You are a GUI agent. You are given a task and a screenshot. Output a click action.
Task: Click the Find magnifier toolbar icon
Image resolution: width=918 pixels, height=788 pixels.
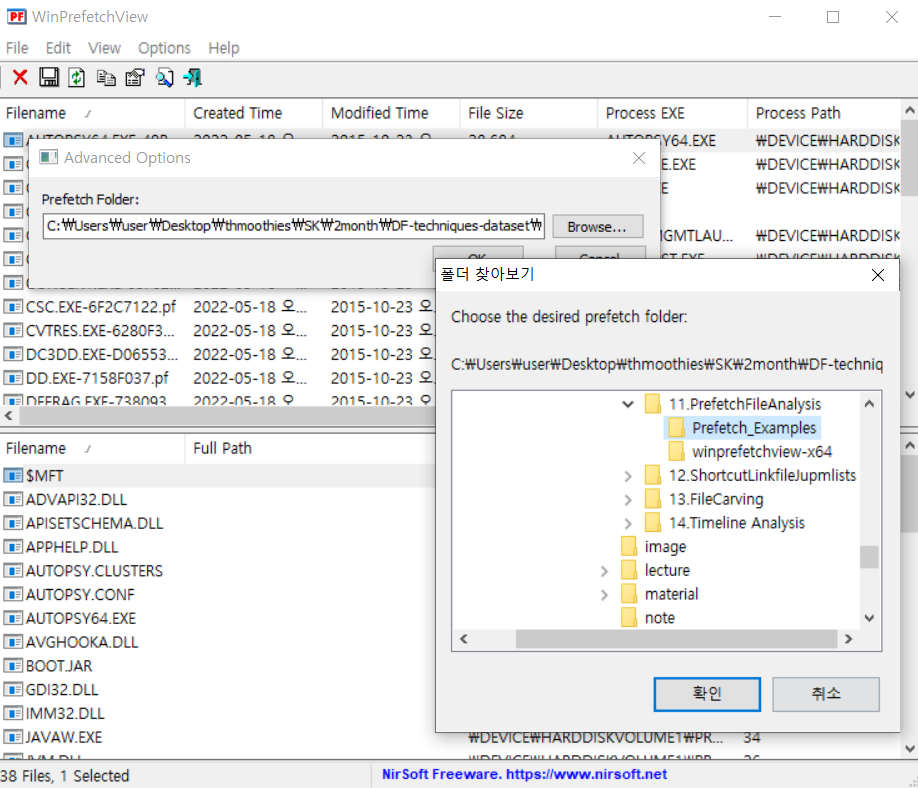tap(164, 77)
